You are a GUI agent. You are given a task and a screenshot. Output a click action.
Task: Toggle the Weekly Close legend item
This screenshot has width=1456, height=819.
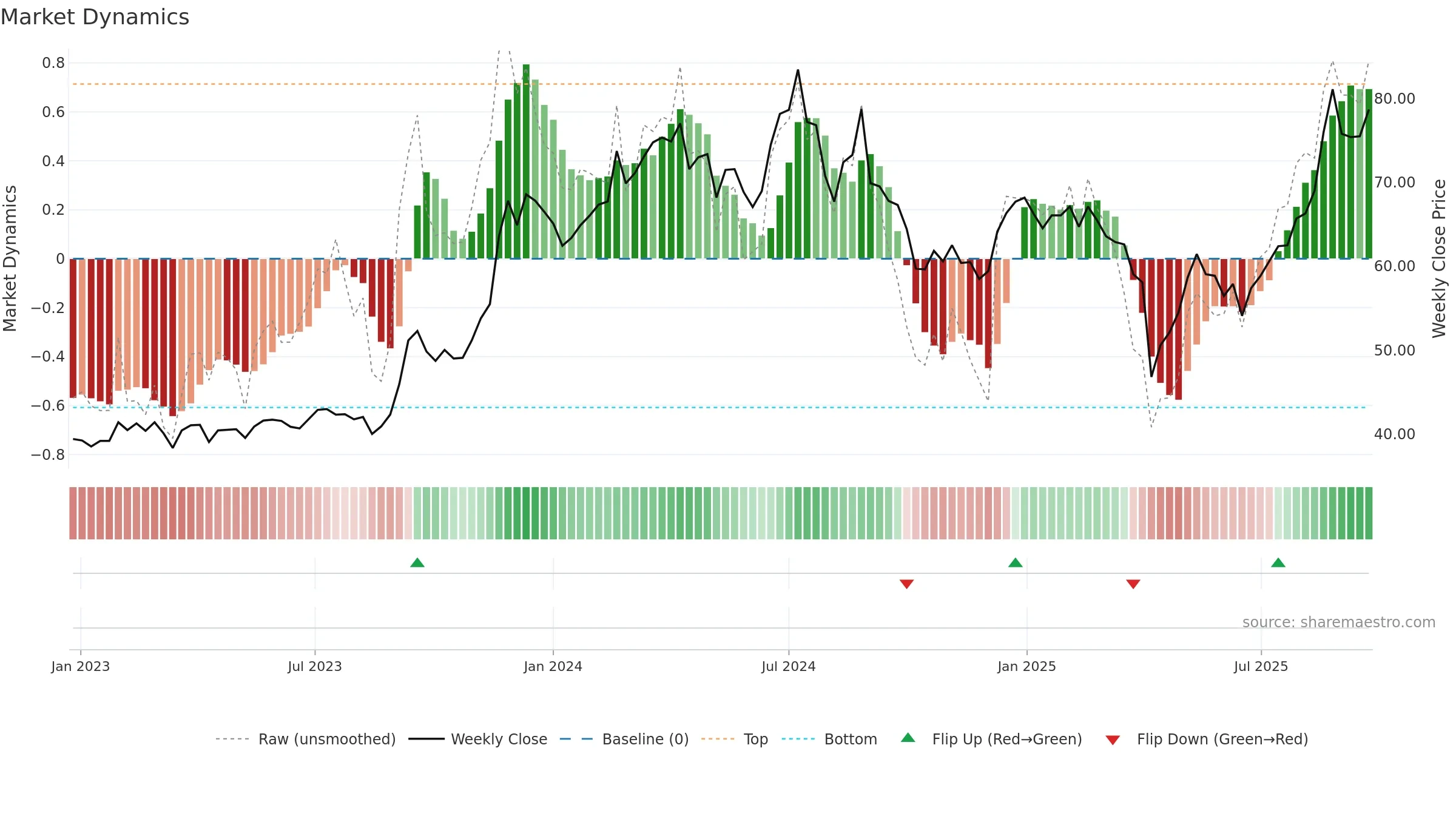[x=478, y=739]
